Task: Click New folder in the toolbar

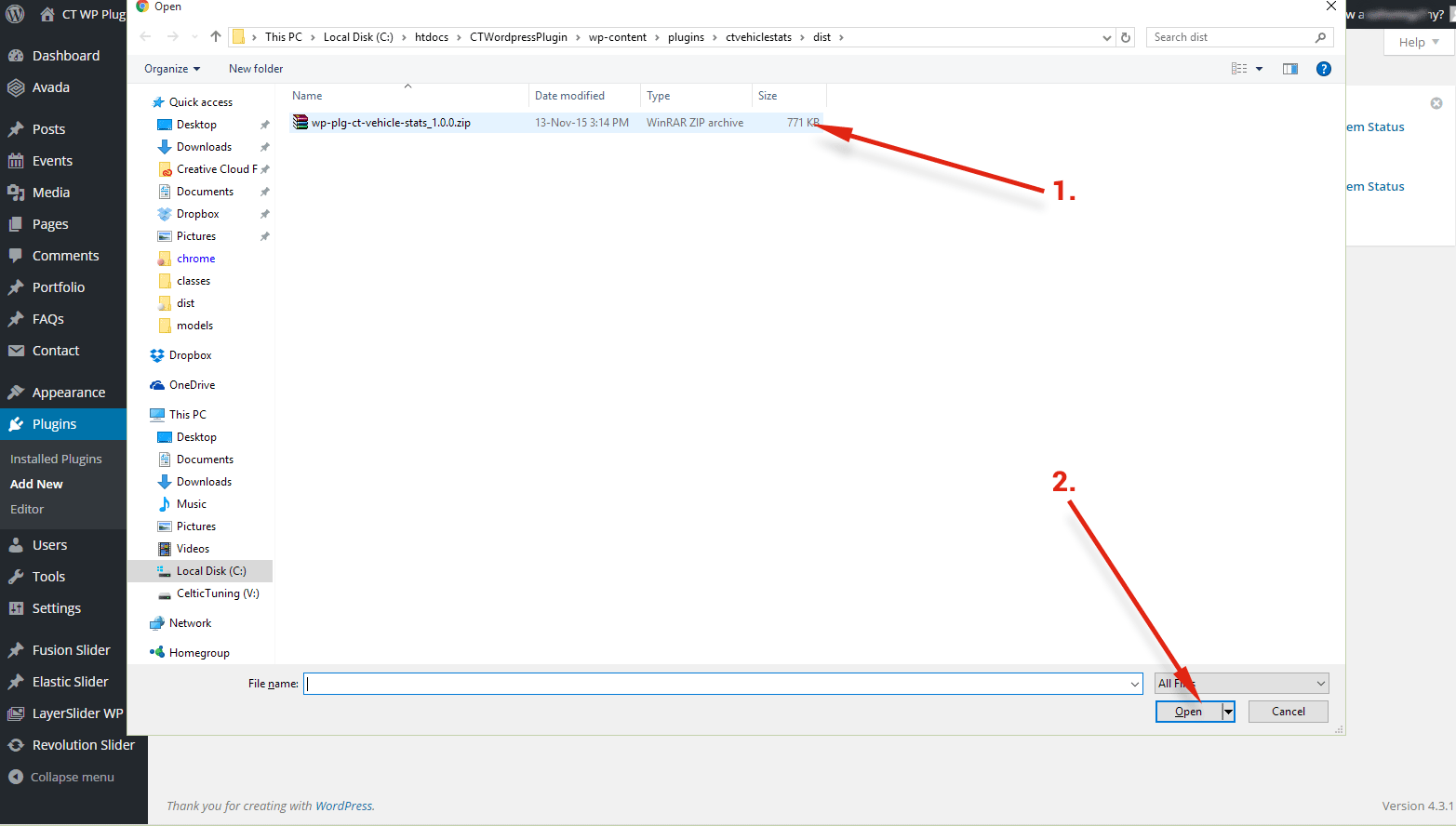Action: coord(256,69)
